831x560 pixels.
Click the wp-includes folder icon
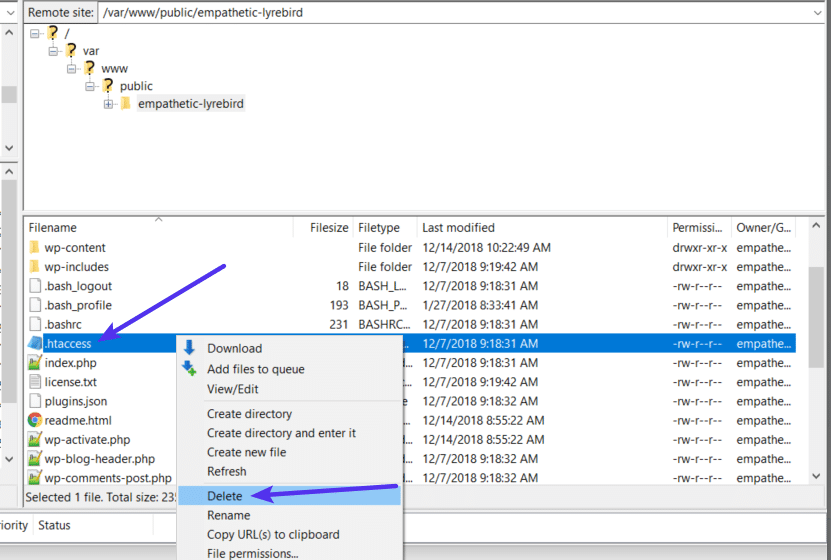click(x=34, y=267)
